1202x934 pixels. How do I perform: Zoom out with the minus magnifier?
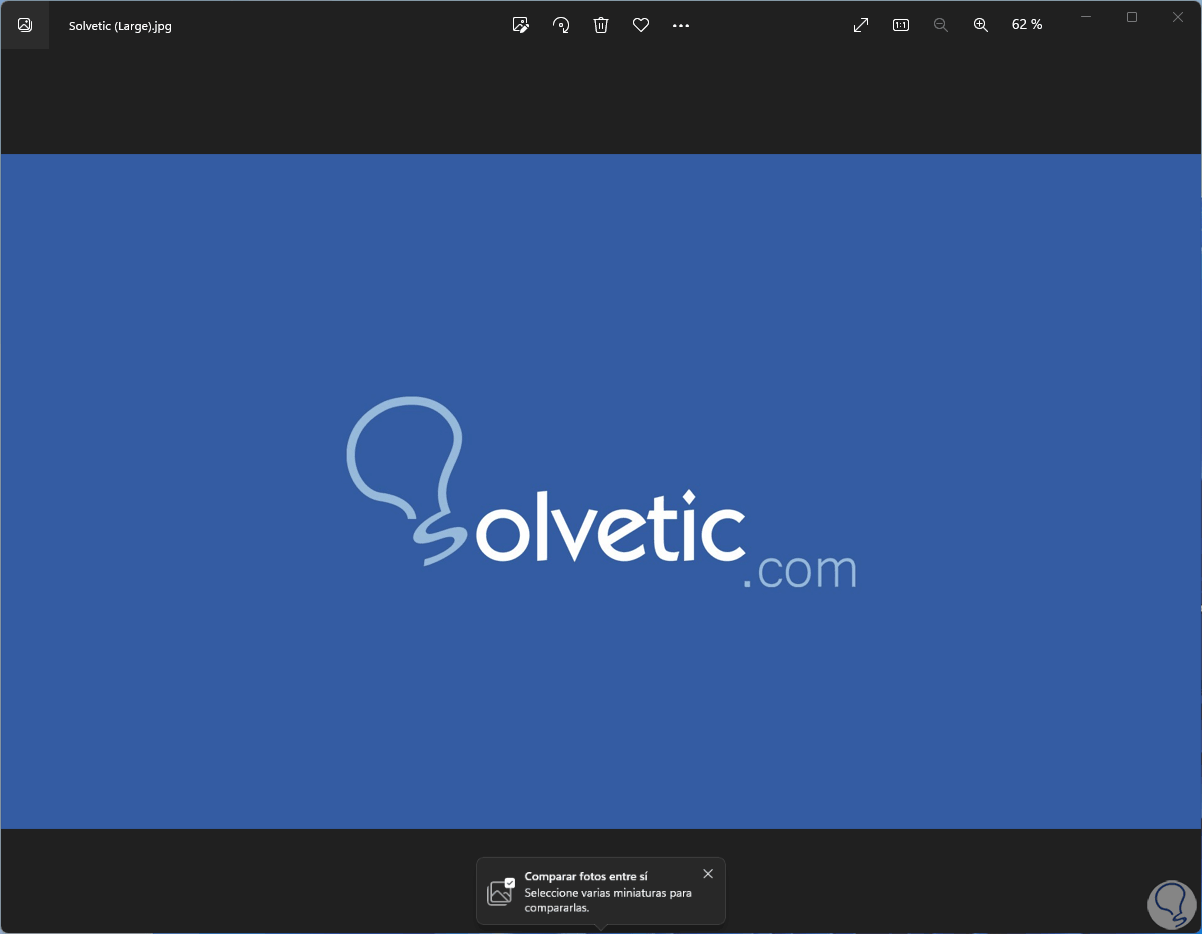(941, 25)
